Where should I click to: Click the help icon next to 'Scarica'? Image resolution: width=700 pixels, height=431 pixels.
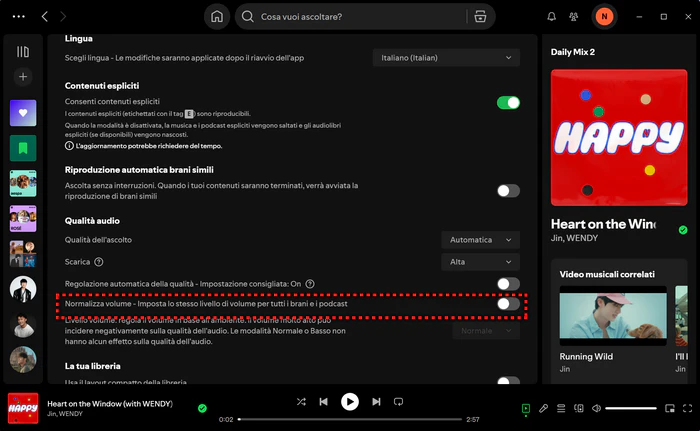tap(99, 262)
